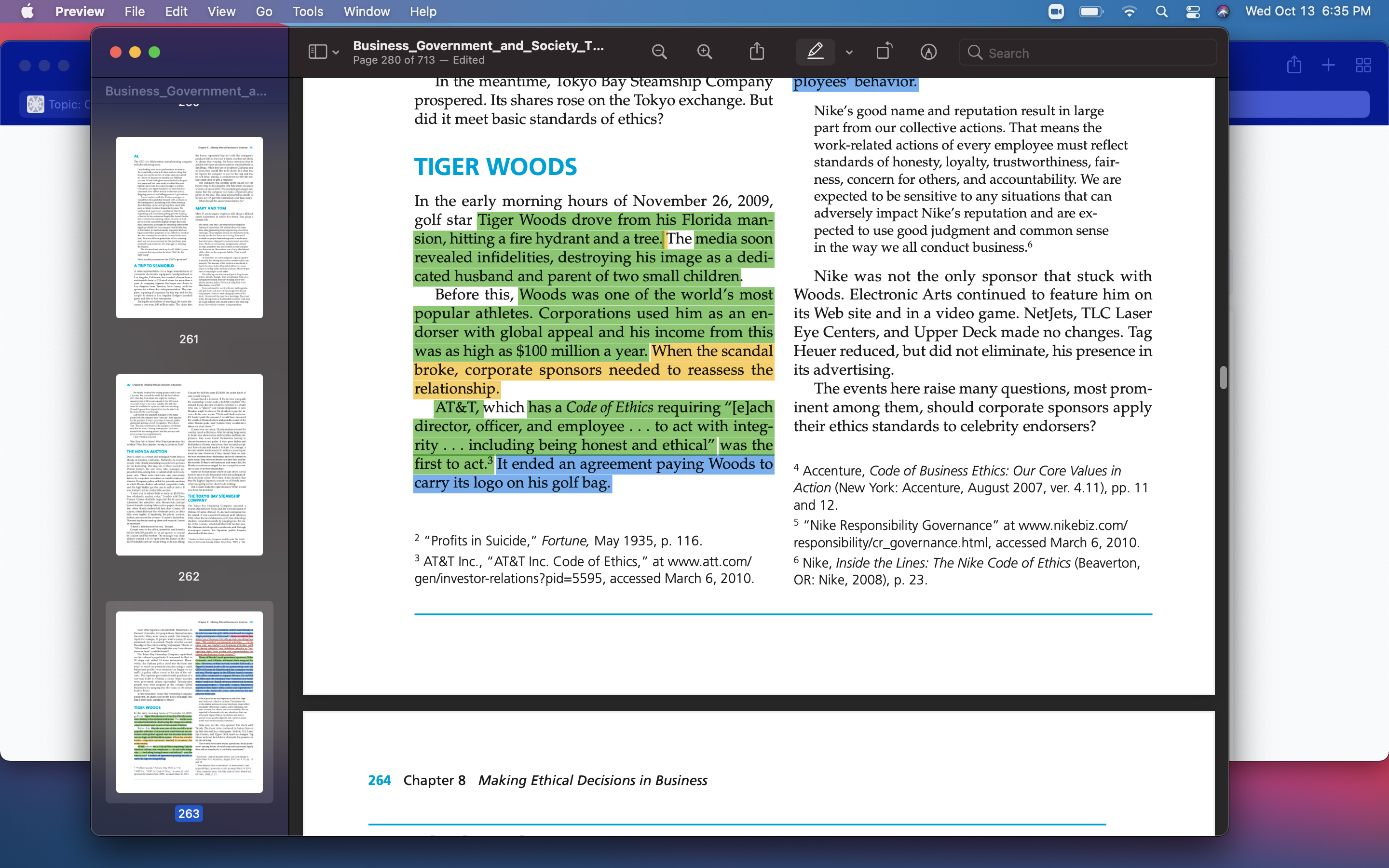
Task: Expand the sidebar view options chevron
Action: click(x=336, y=53)
